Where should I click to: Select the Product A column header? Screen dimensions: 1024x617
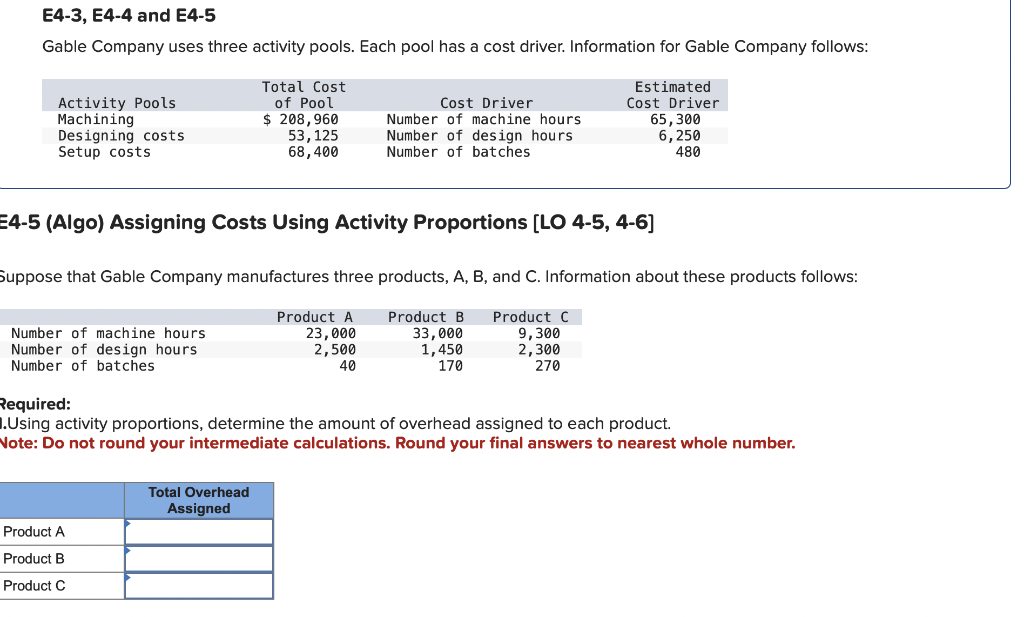(316, 317)
